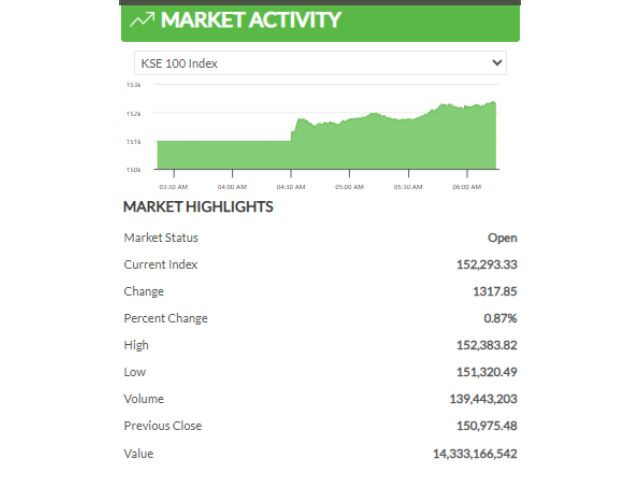Click the Low value 151,320.49
Viewport: 640px width, 480px height.
pos(487,372)
